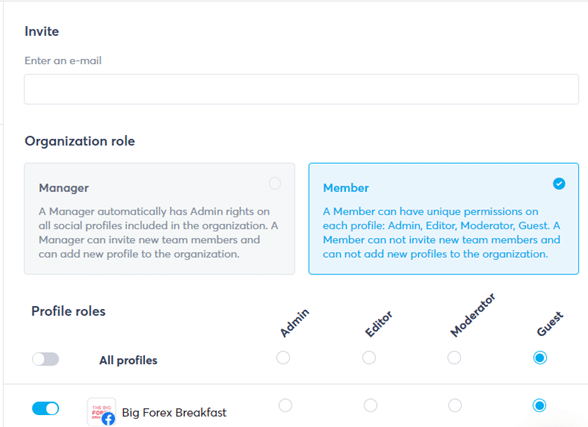Click the Admin column header
The image size is (588, 427).
(295, 323)
